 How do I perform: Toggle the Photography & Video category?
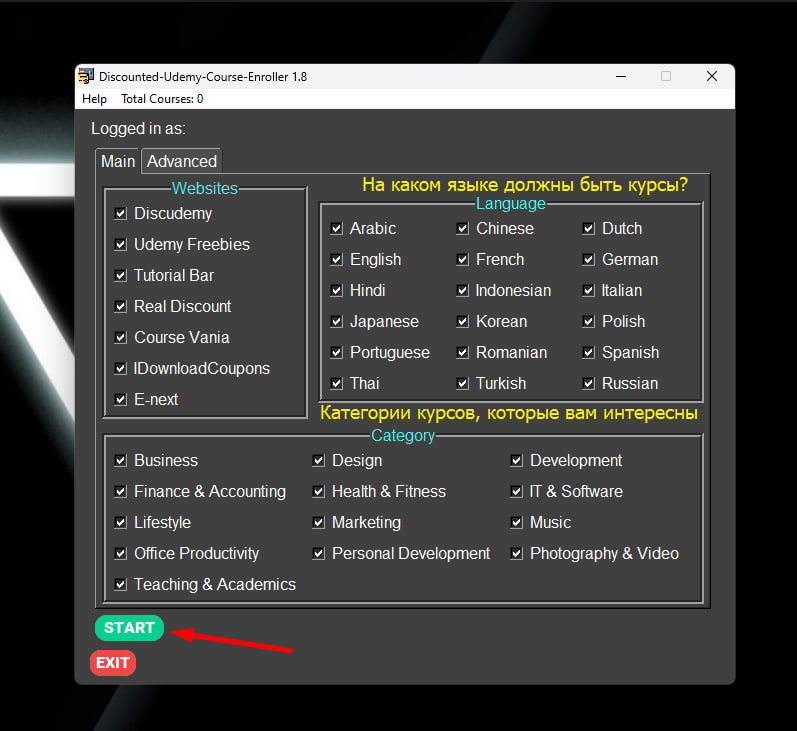tap(516, 554)
